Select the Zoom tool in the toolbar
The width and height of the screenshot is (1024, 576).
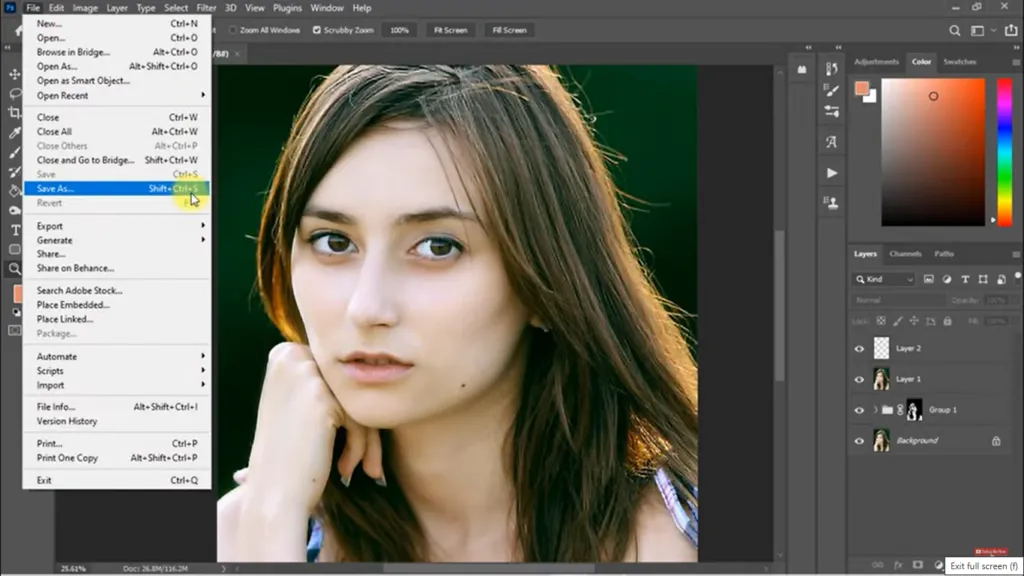click(15, 269)
